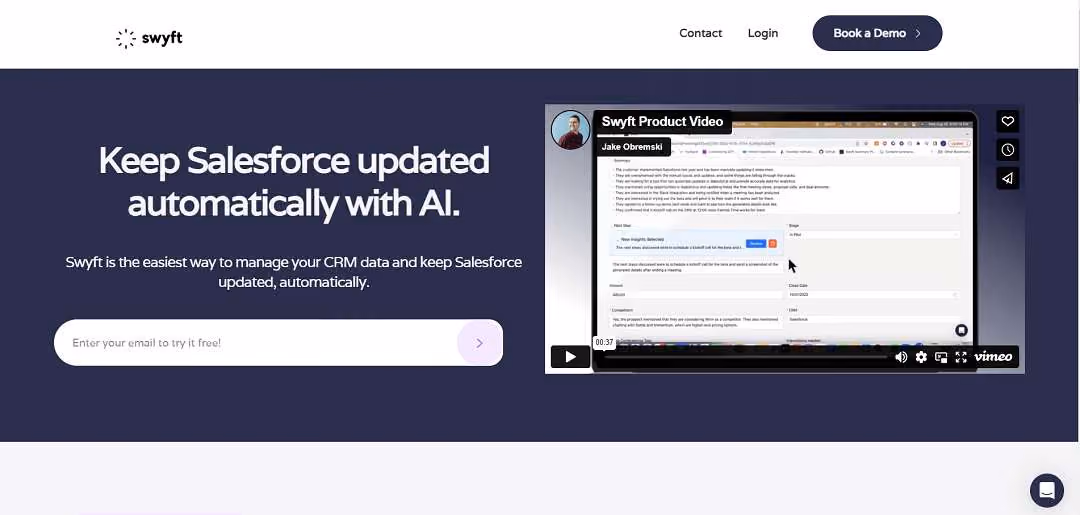Click the 00:37 timestamp label on the video
This screenshot has width=1080, height=515.
click(604, 342)
